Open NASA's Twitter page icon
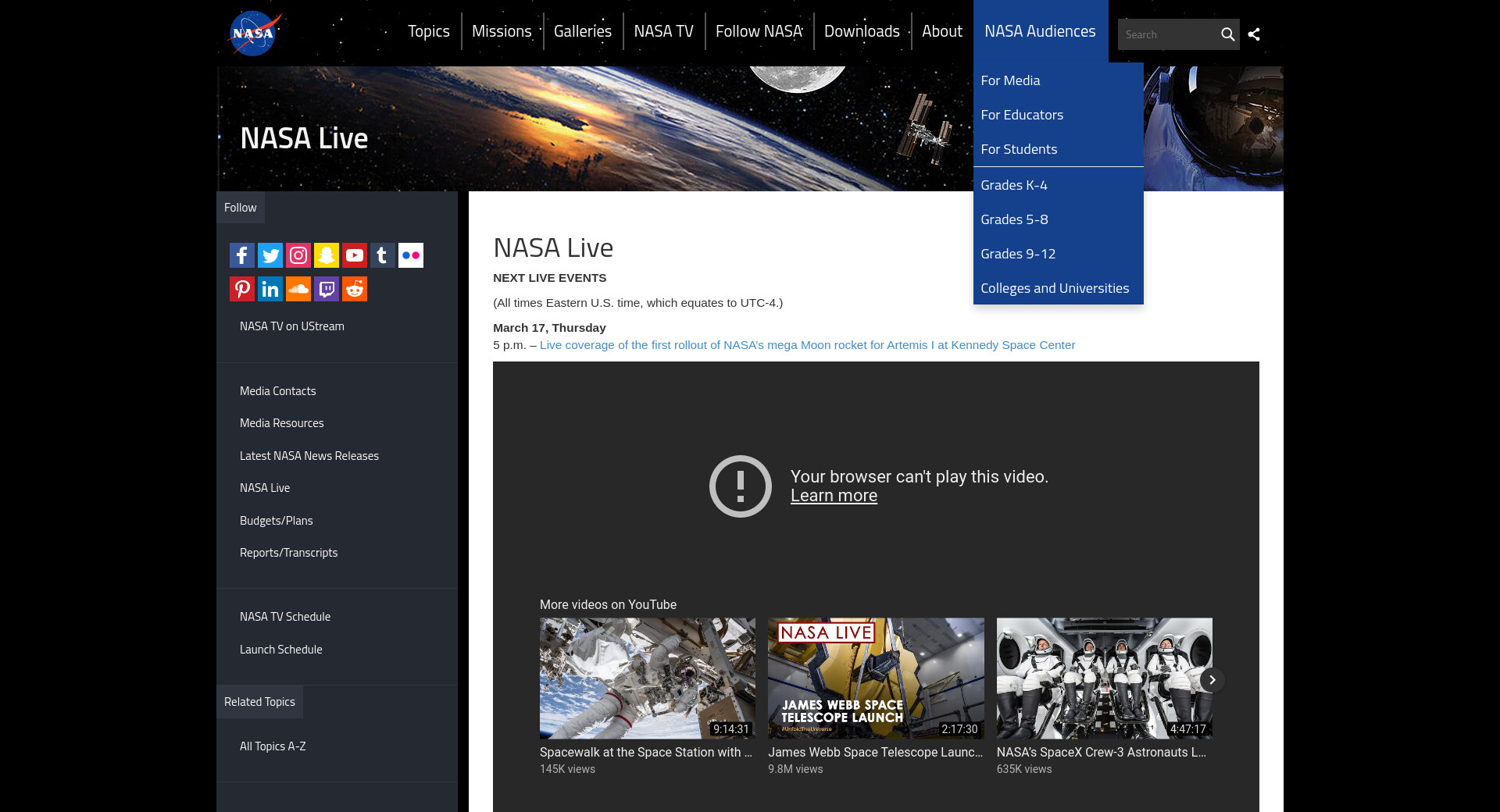The image size is (1500, 812). [270, 255]
